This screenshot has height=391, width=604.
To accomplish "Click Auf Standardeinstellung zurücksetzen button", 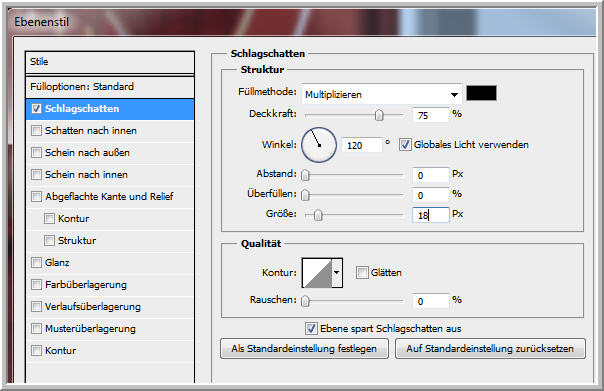I will pyautogui.click(x=490, y=349).
